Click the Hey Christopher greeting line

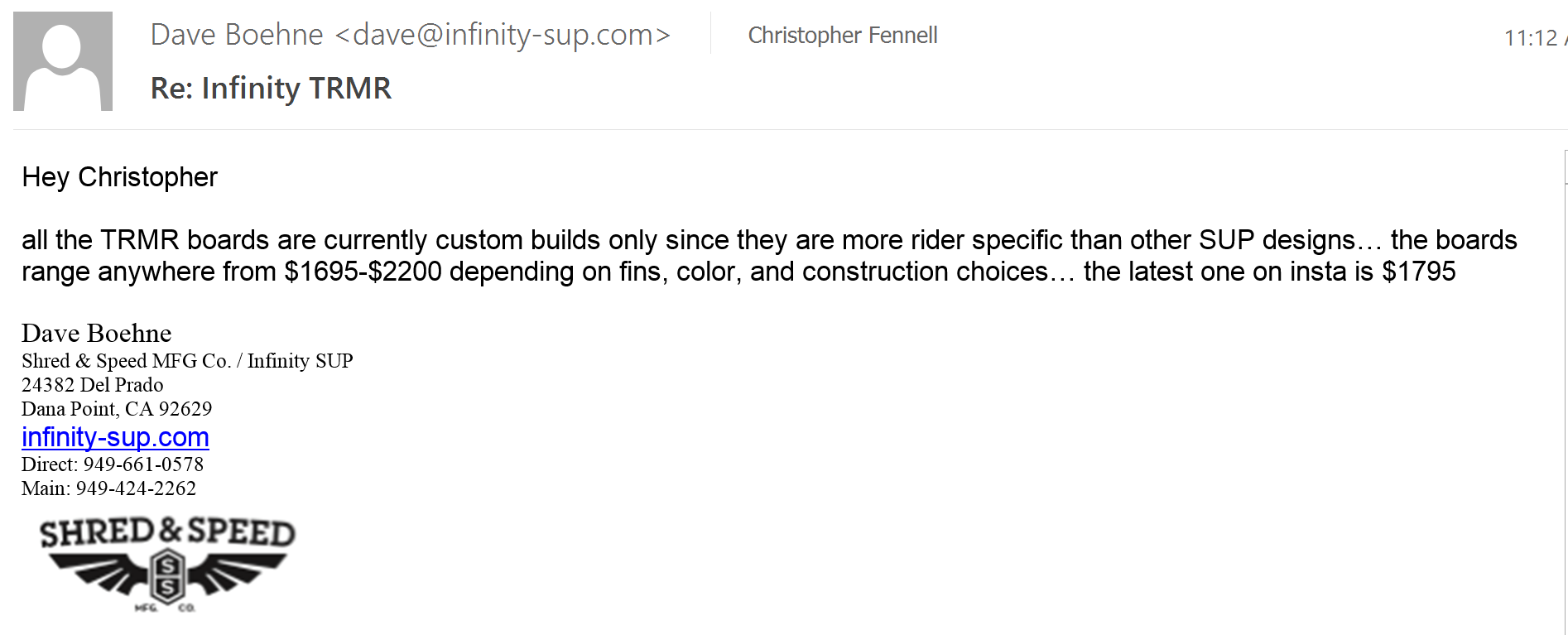tap(119, 177)
